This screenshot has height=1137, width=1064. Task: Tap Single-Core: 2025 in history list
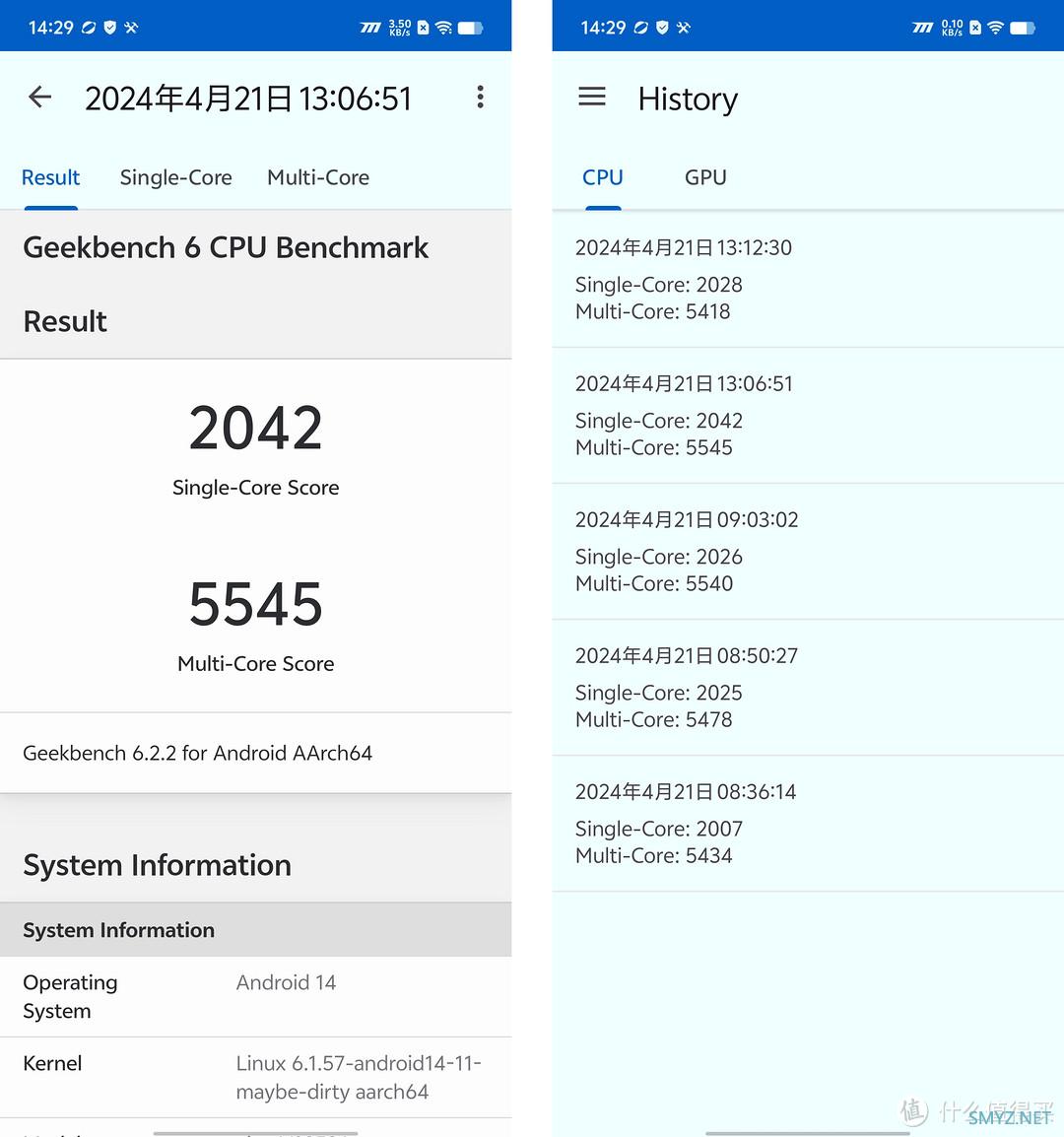coord(658,693)
